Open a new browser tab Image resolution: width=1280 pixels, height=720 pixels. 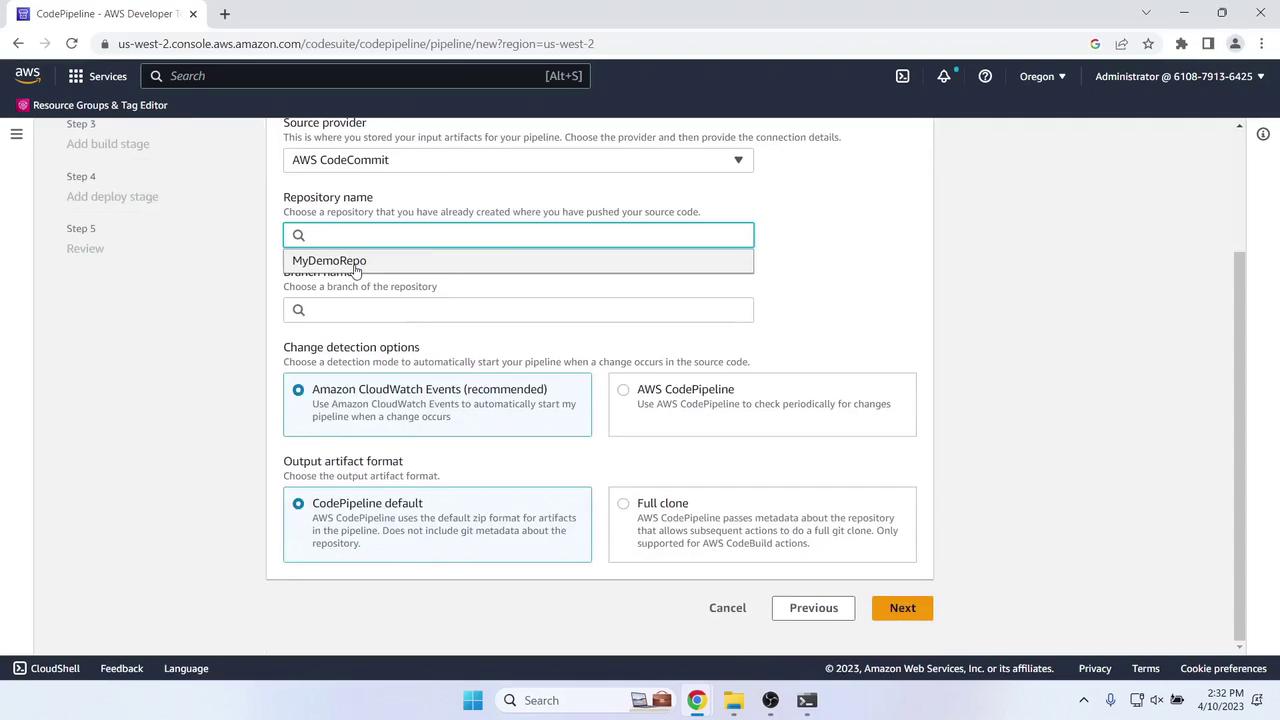click(225, 14)
